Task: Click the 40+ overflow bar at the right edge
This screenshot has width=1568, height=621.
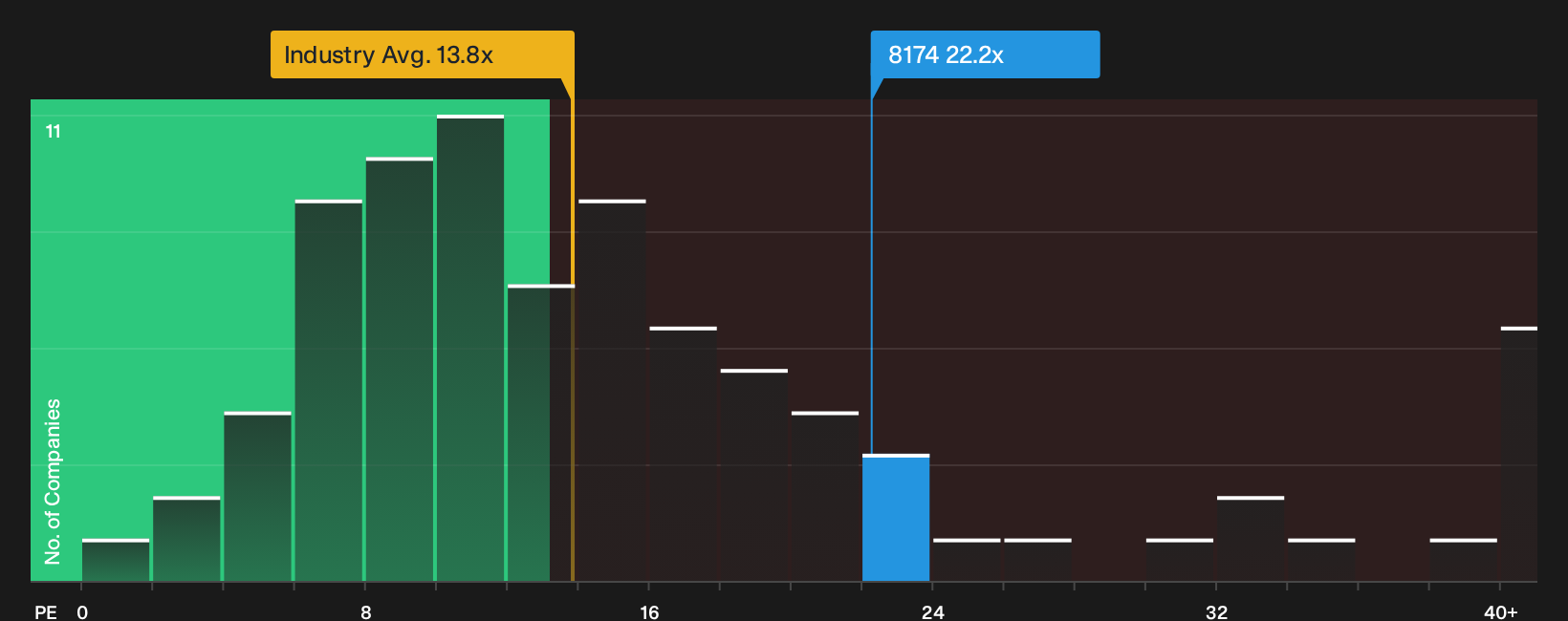Action: [1519, 454]
